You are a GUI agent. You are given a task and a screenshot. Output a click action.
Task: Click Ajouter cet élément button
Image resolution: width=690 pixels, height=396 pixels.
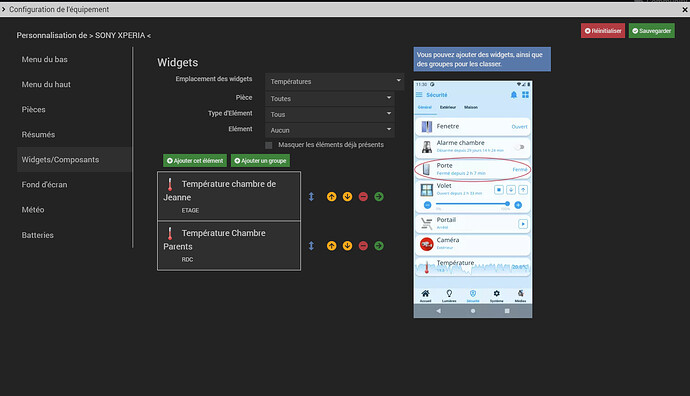click(x=195, y=161)
